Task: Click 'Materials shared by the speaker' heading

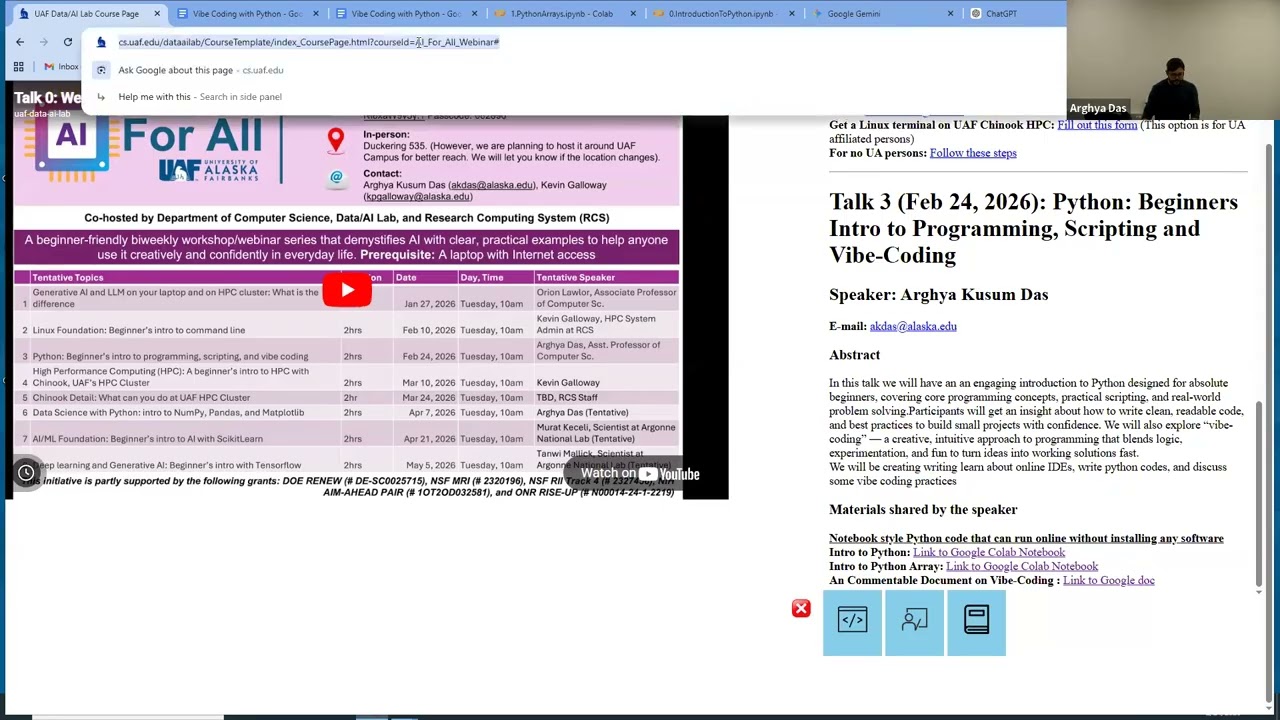Action: (923, 510)
